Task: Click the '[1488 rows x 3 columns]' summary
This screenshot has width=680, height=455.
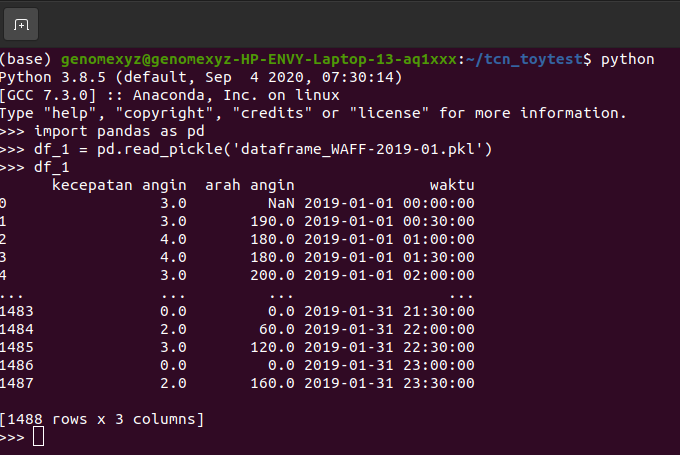Action: point(101,419)
